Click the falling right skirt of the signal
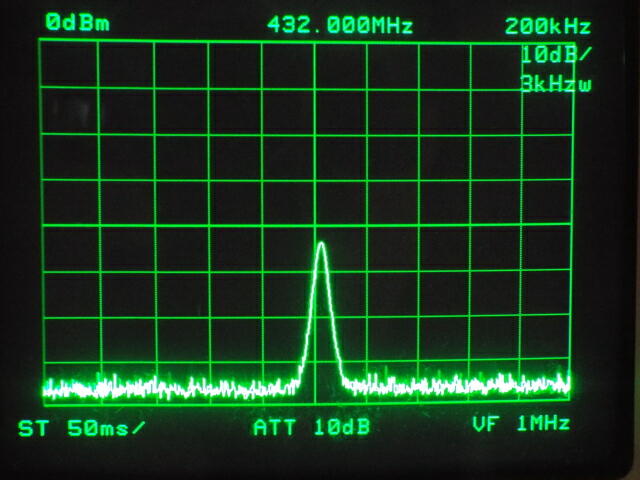 [333, 320]
